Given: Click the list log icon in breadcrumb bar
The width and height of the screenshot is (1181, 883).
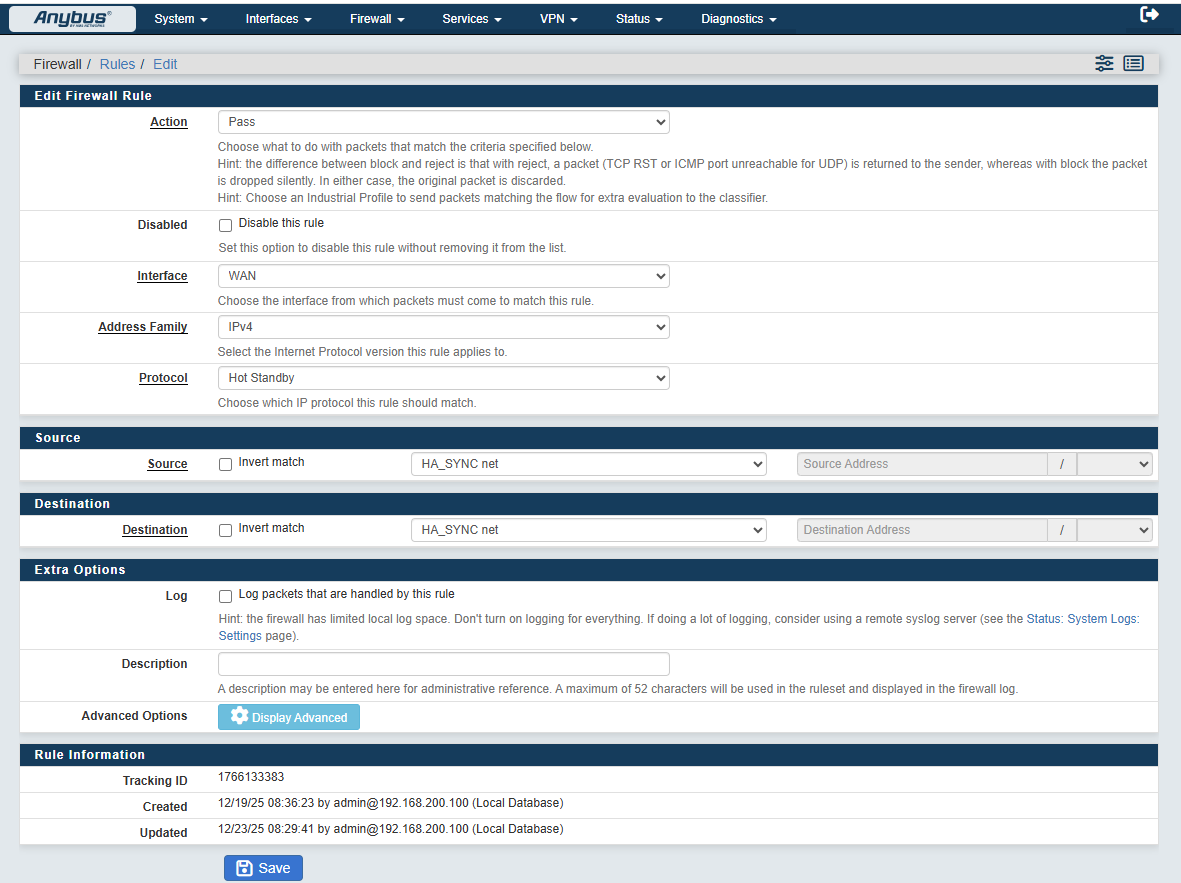Looking at the screenshot, I should pos(1133,63).
